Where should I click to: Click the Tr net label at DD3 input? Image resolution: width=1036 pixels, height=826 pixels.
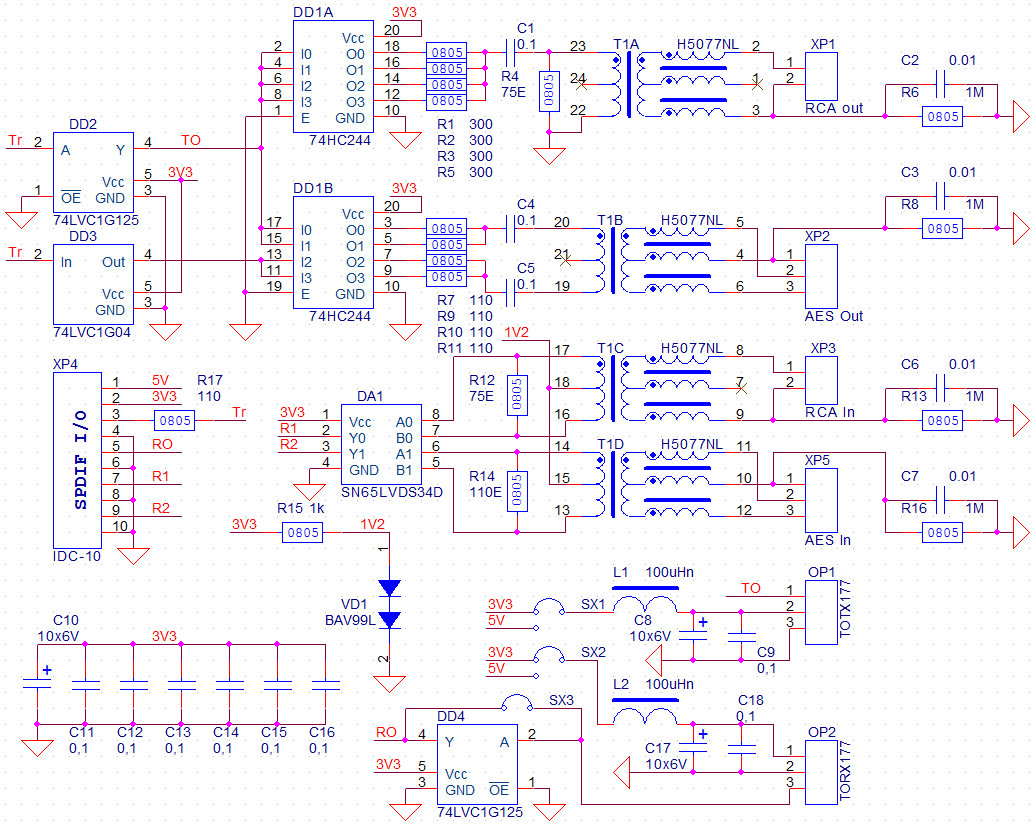(15, 252)
